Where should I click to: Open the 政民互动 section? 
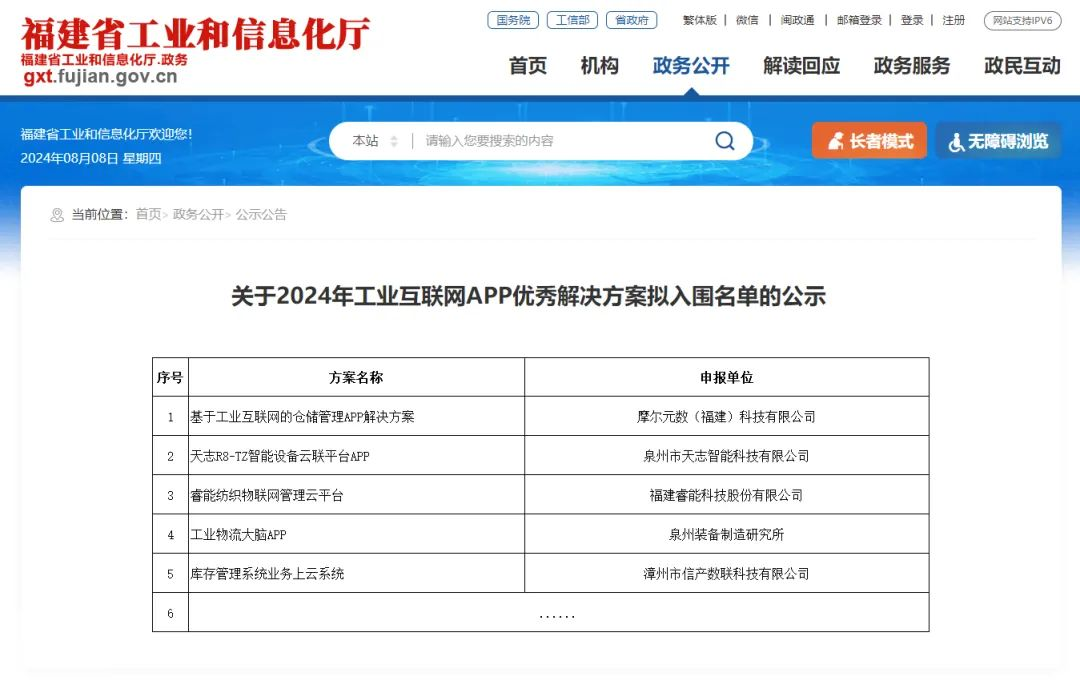(1021, 67)
